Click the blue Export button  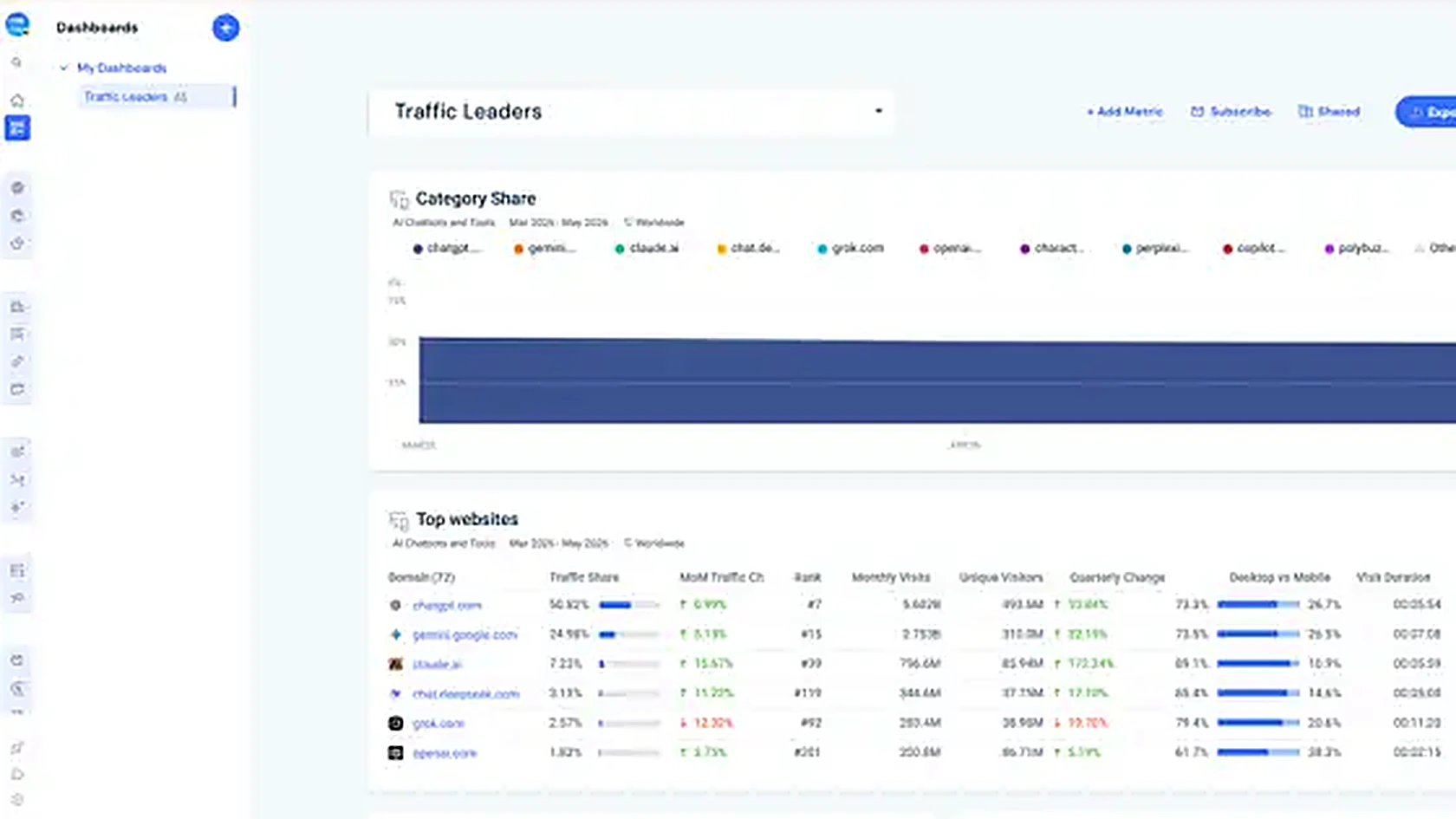point(1427,112)
